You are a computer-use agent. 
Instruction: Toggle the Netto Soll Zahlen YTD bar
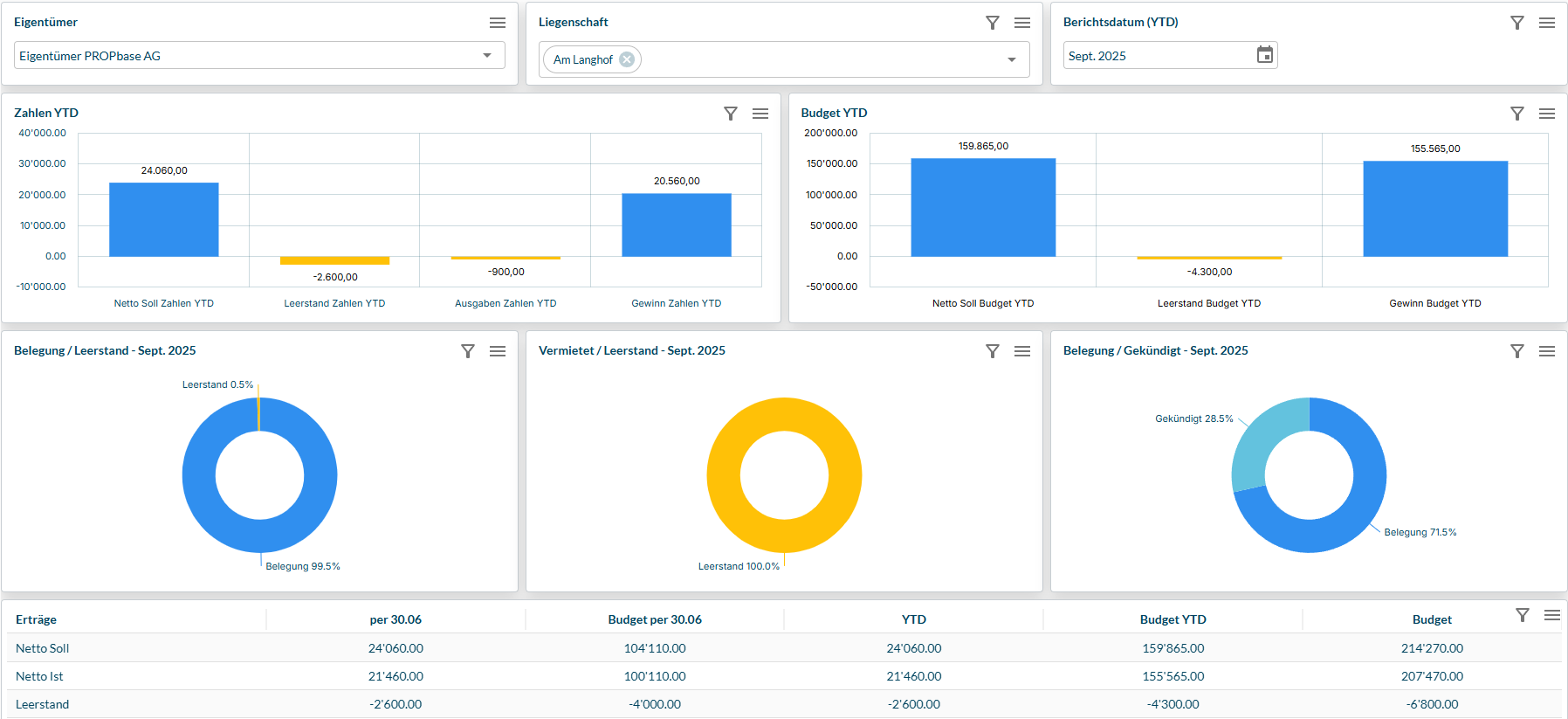164,219
